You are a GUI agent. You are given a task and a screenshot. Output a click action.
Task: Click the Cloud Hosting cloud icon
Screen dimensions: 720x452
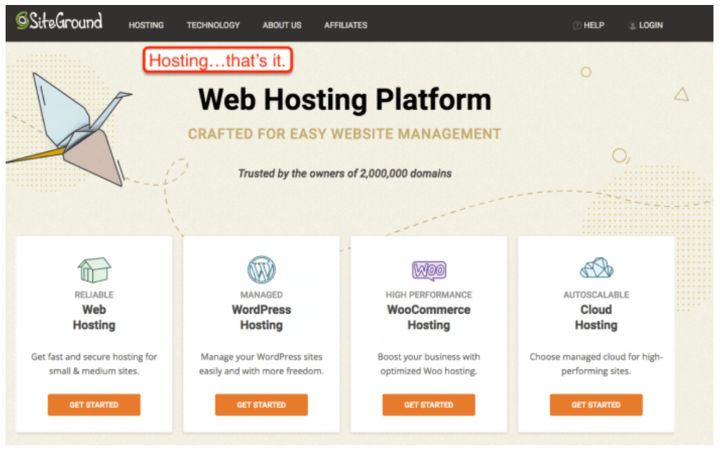(x=596, y=268)
